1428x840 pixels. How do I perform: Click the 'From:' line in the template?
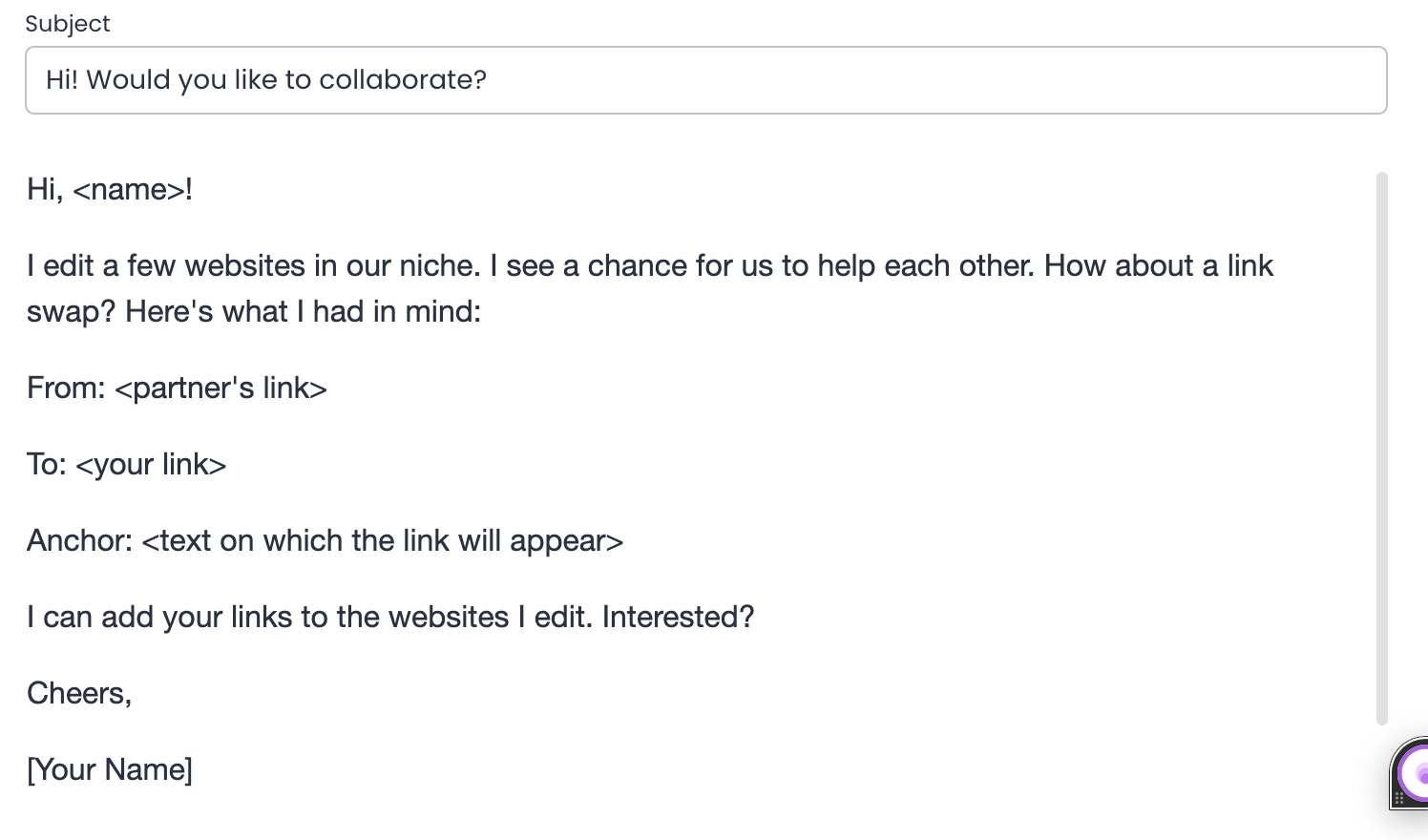click(176, 388)
